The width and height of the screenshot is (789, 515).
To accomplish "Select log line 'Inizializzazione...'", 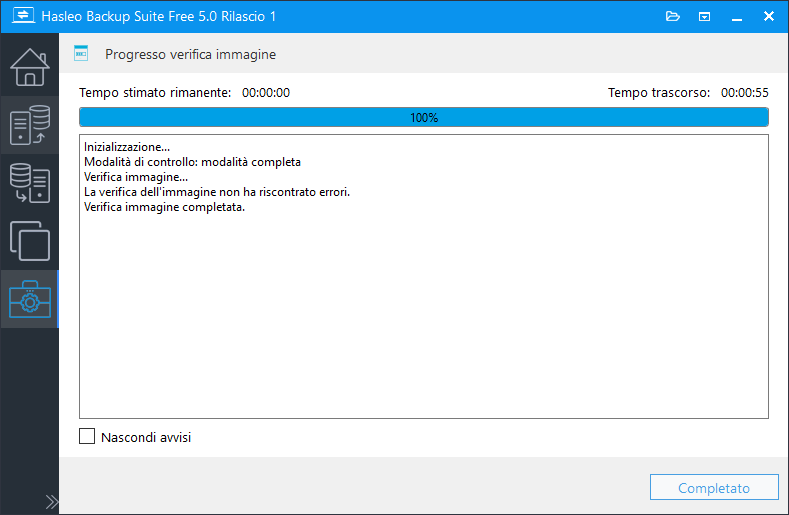I will click(127, 147).
